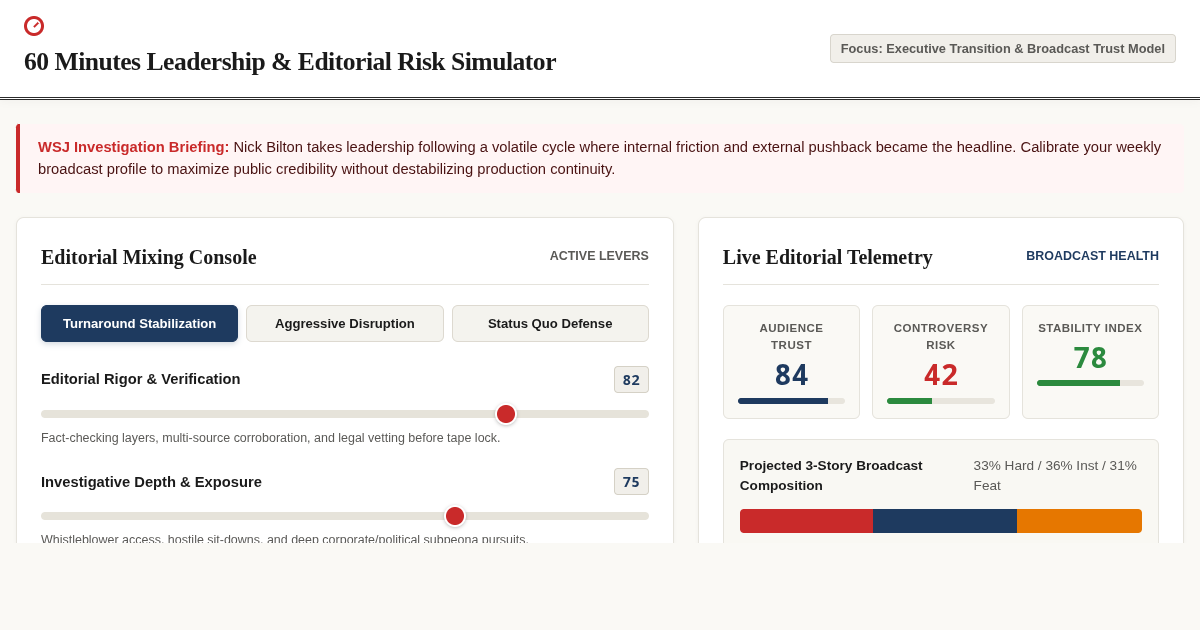Adjust Editorial Rigor & Verification slider handle
Viewport: 1200px width, 630px height.
506,414
